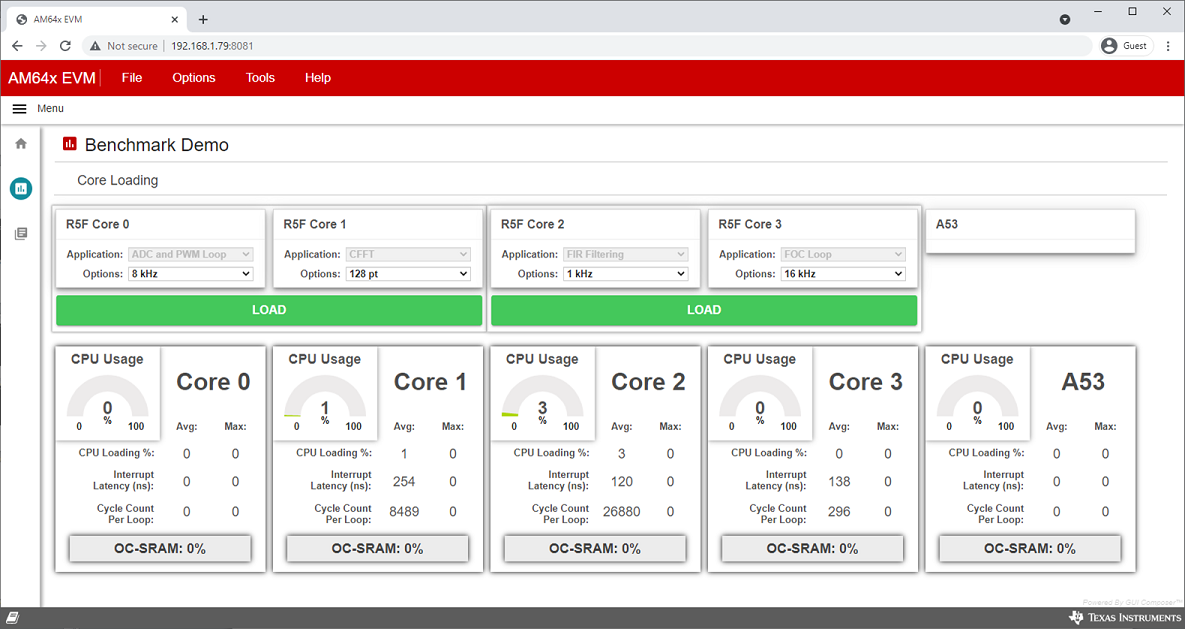Open the console icon at the bottom left

(12, 617)
